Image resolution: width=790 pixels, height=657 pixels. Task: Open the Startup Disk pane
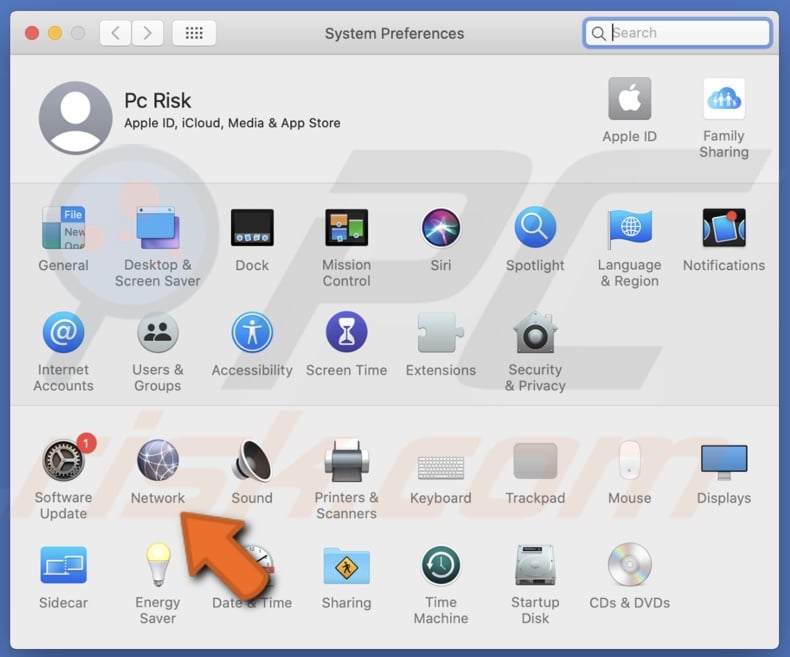(535, 566)
